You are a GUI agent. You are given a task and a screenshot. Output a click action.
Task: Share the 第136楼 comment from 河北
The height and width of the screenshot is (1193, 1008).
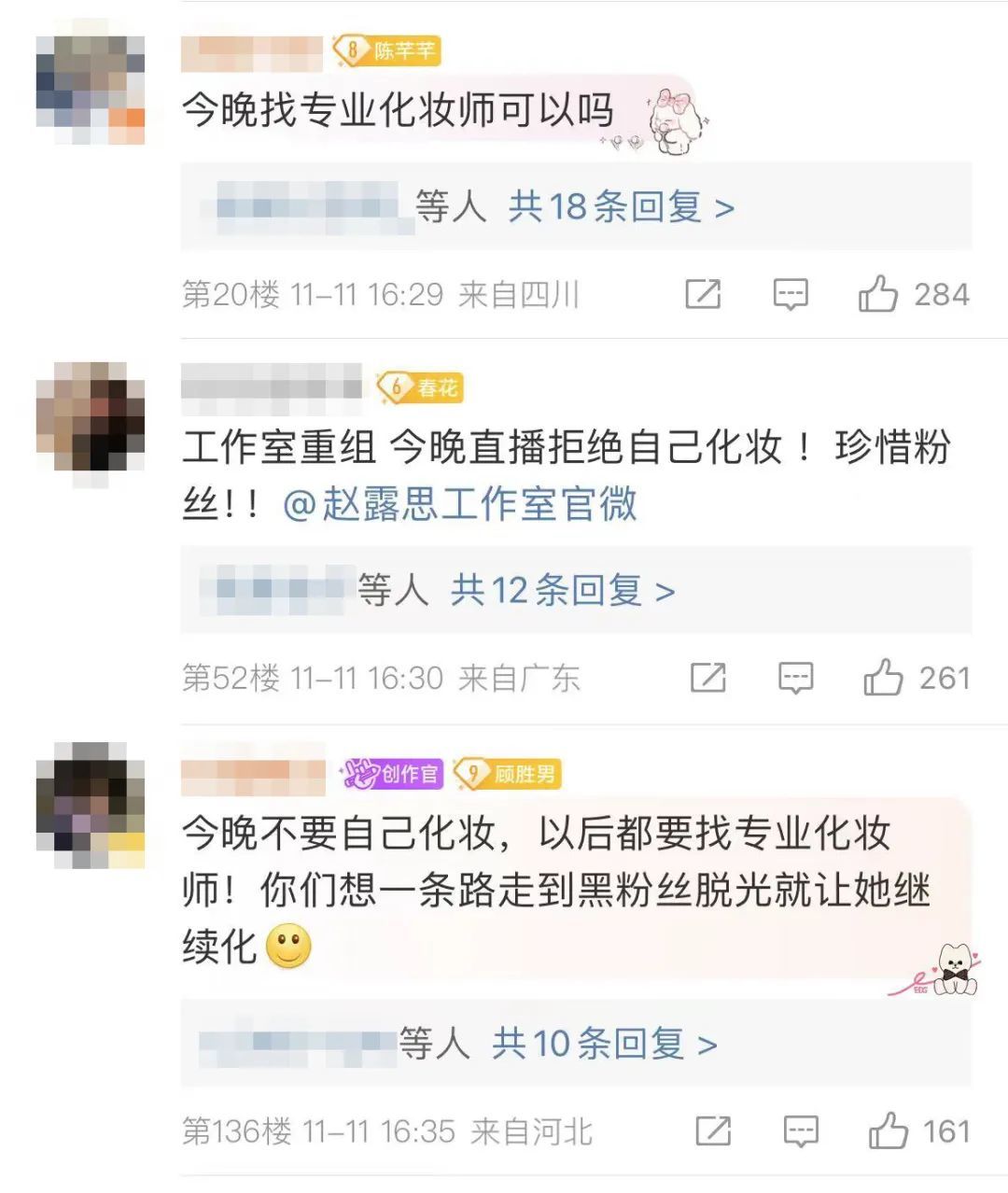714,1131
